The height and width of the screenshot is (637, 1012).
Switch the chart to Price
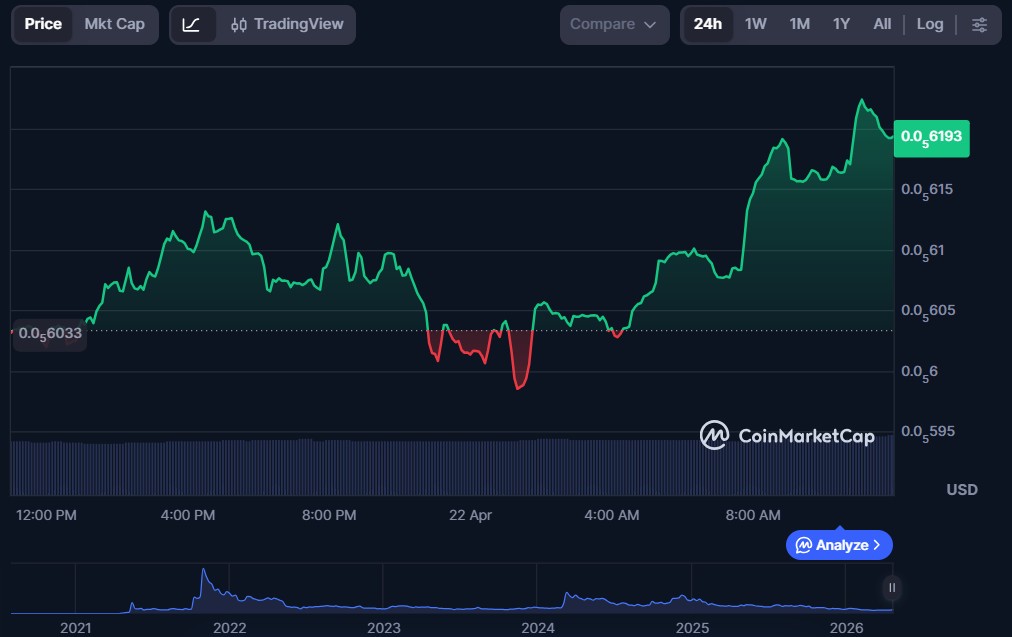(43, 24)
